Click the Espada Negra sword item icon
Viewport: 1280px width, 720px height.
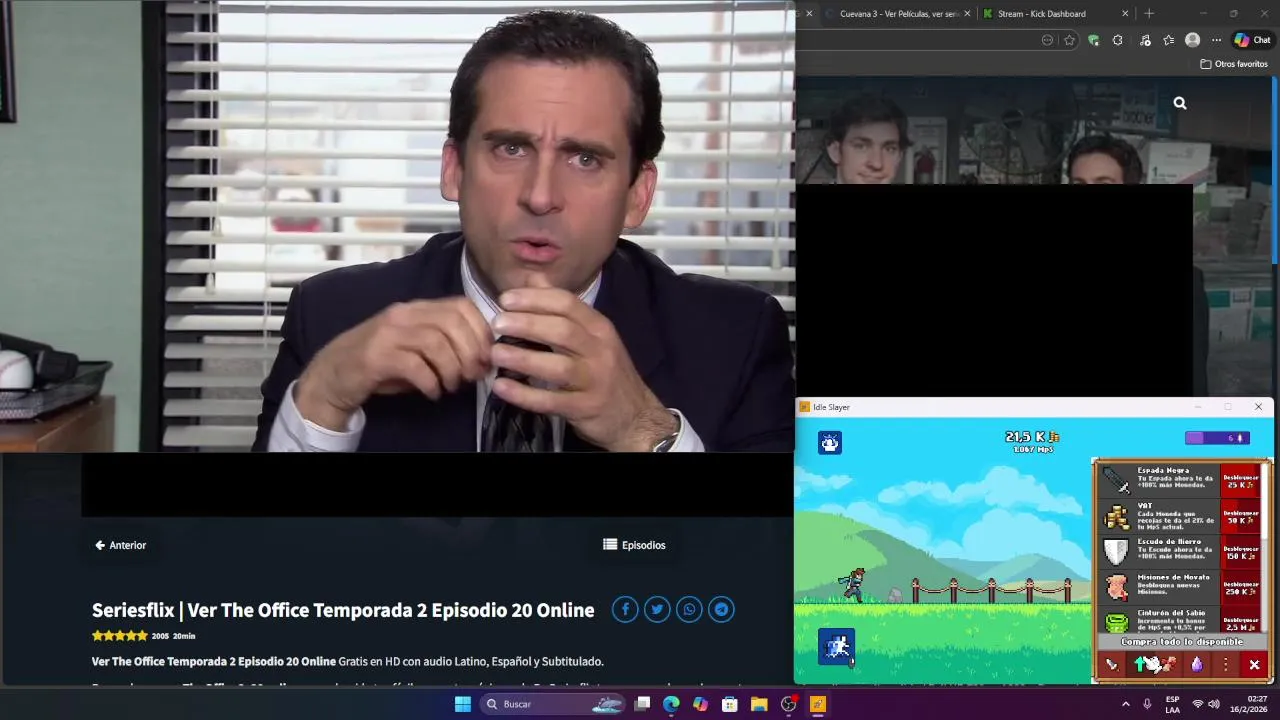tap(1116, 481)
